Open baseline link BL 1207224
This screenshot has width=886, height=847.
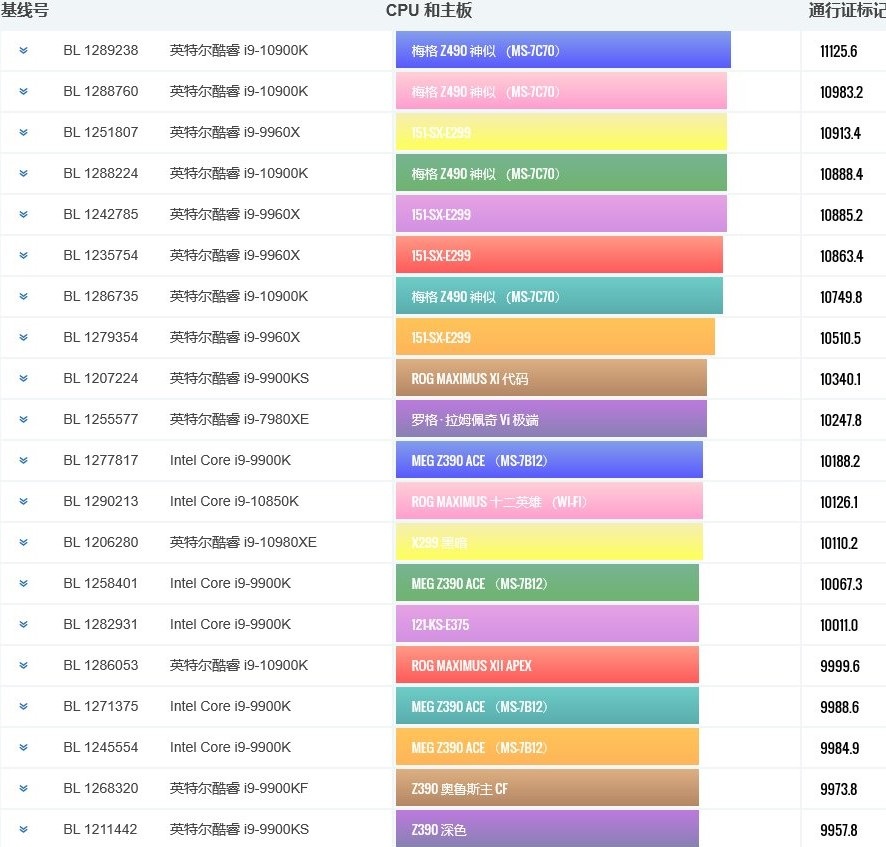[x=101, y=378]
